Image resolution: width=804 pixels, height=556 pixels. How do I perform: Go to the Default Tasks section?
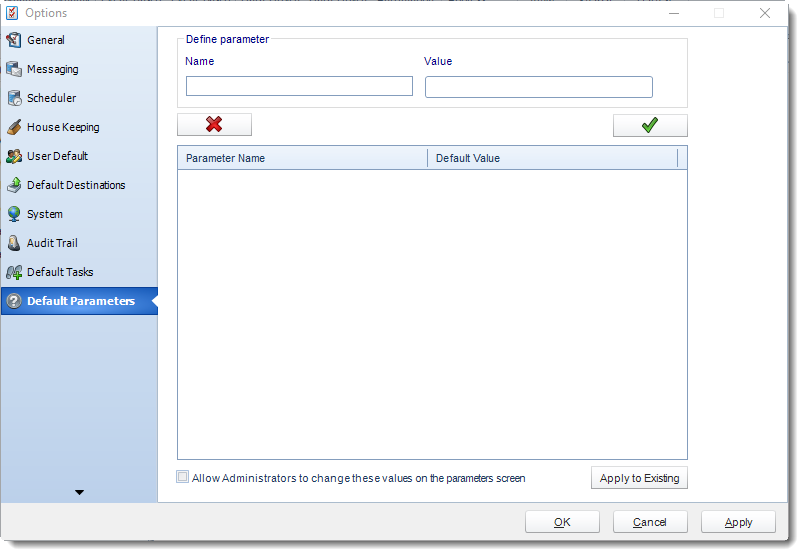coord(79,272)
